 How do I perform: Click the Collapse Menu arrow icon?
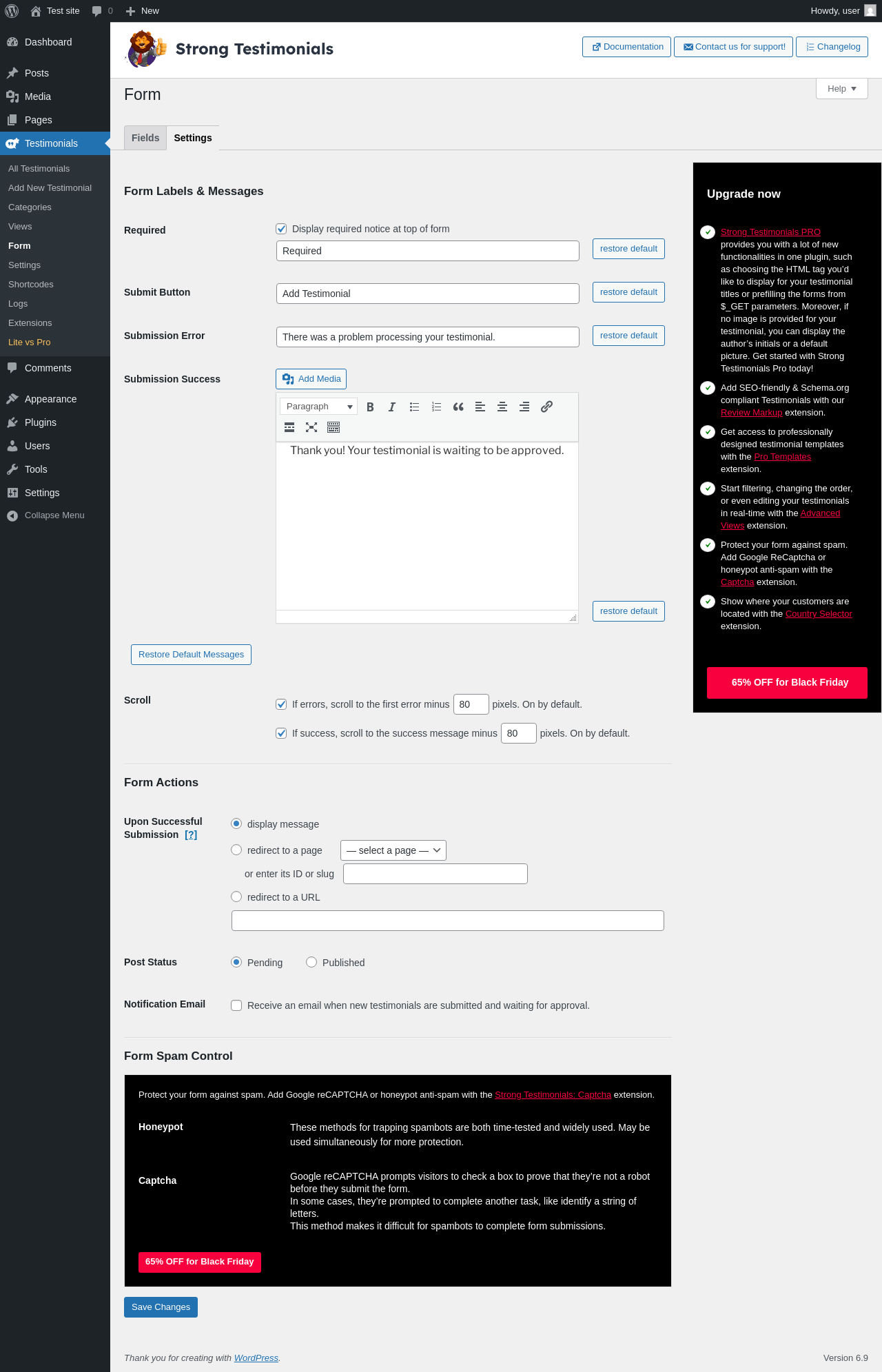pyautogui.click(x=12, y=515)
